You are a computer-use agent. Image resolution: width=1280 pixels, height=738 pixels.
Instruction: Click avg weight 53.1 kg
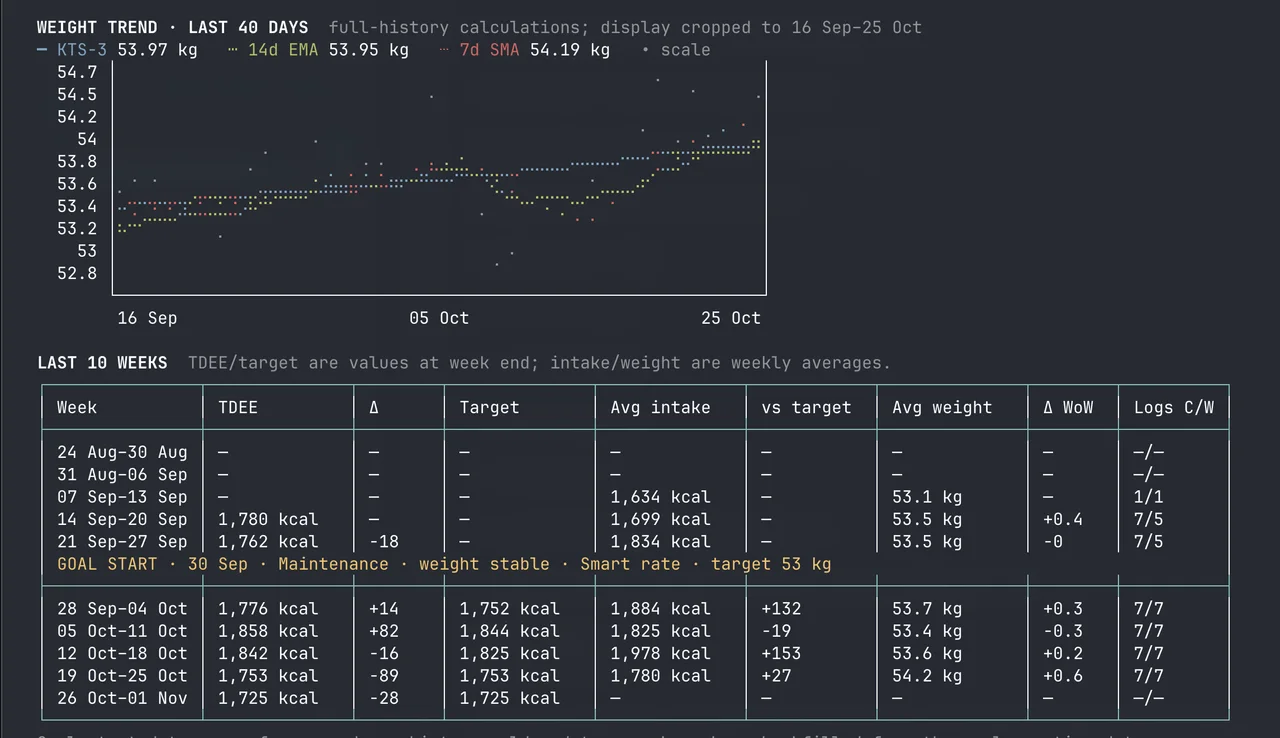pyautogui.click(x=927, y=497)
